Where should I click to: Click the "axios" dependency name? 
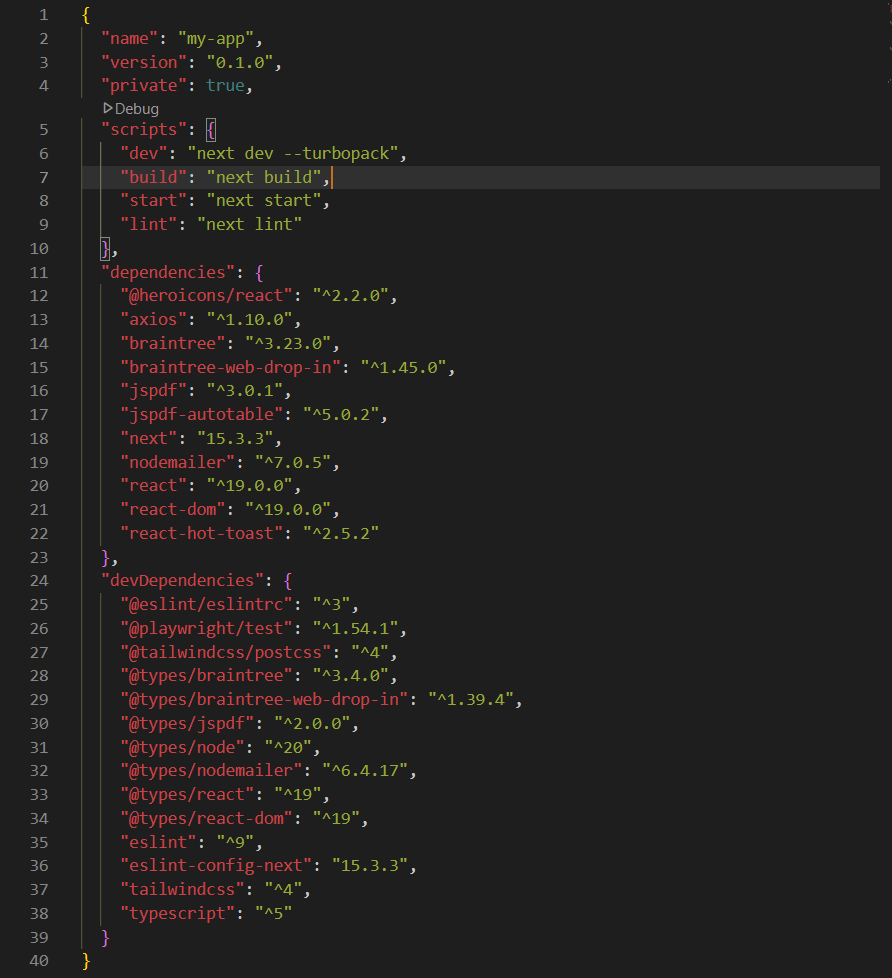tap(153, 319)
